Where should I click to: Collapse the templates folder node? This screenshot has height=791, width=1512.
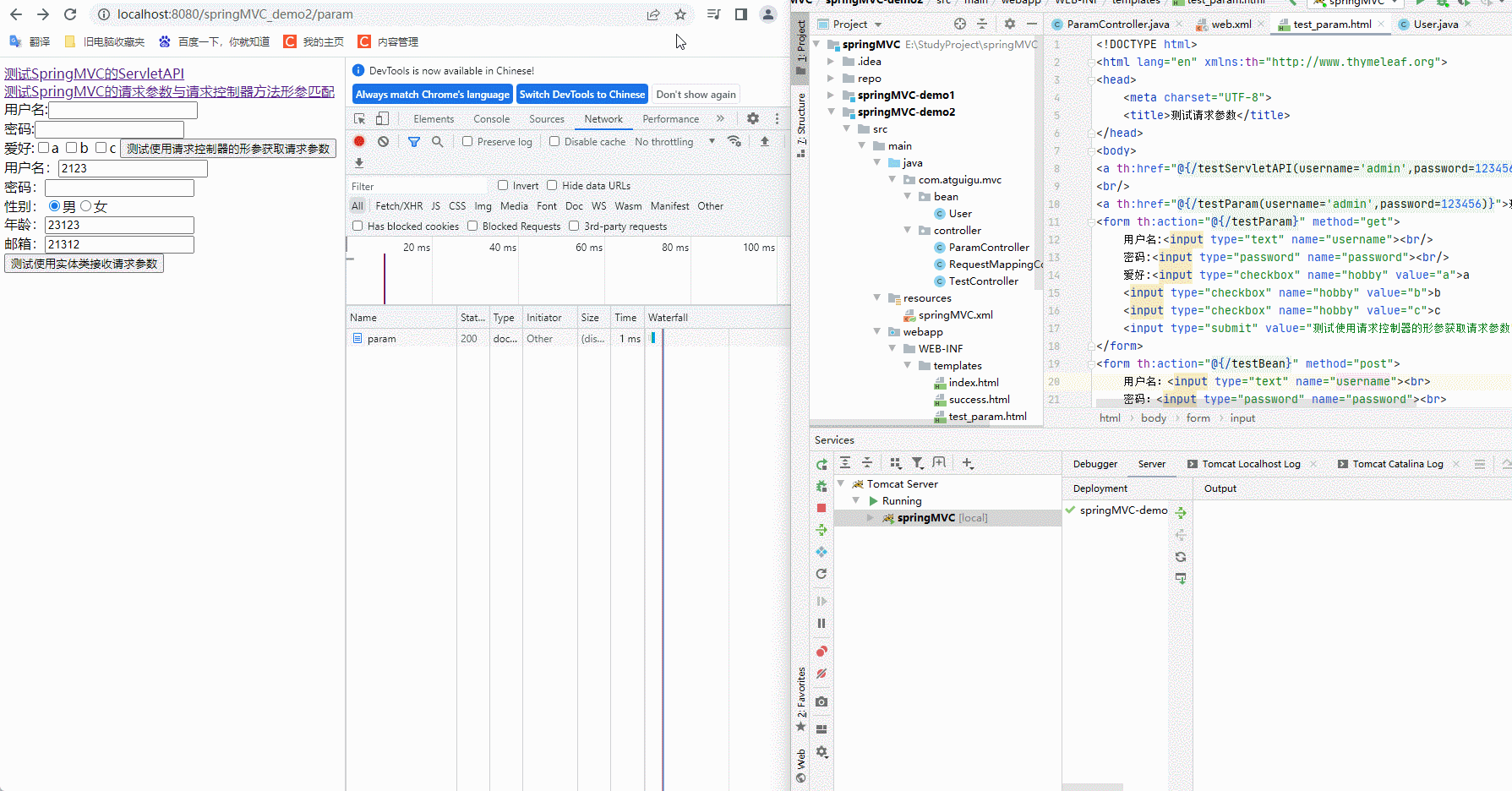pos(908,366)
